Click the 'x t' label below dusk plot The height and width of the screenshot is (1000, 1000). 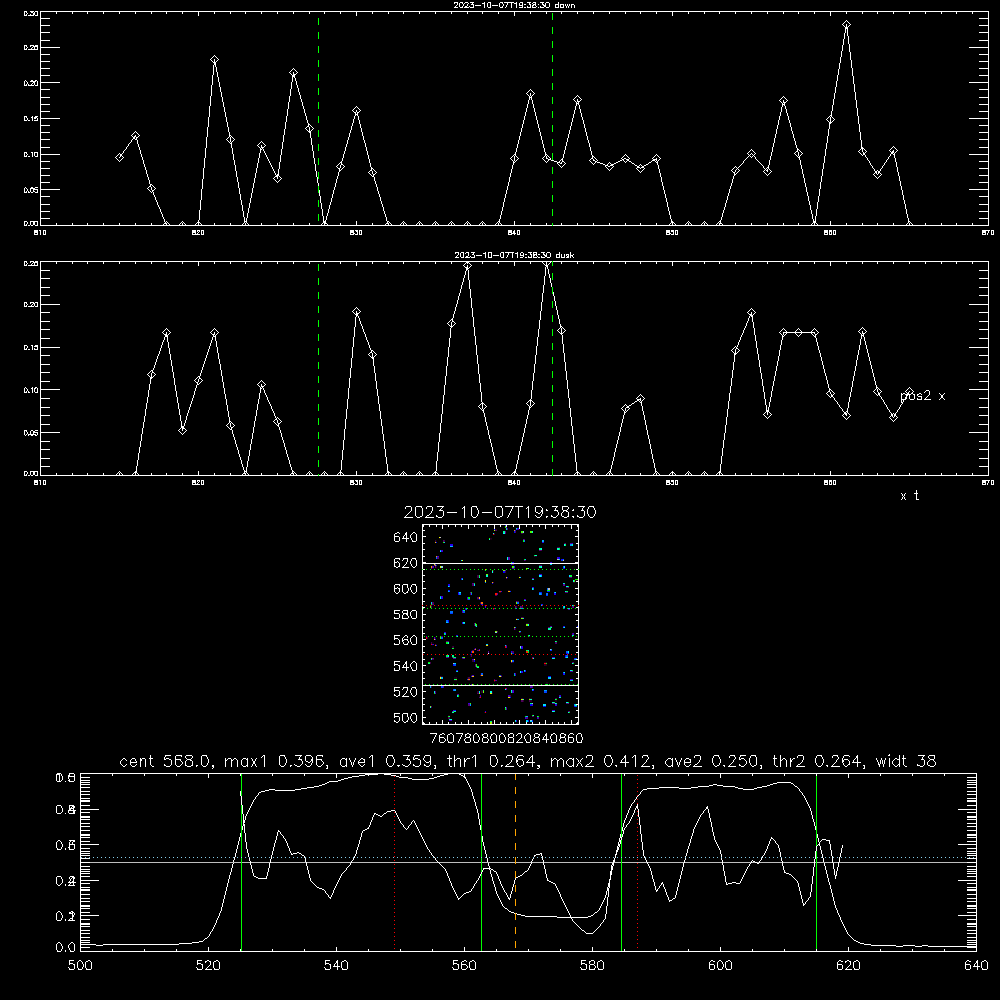click(x=909, y=496)
